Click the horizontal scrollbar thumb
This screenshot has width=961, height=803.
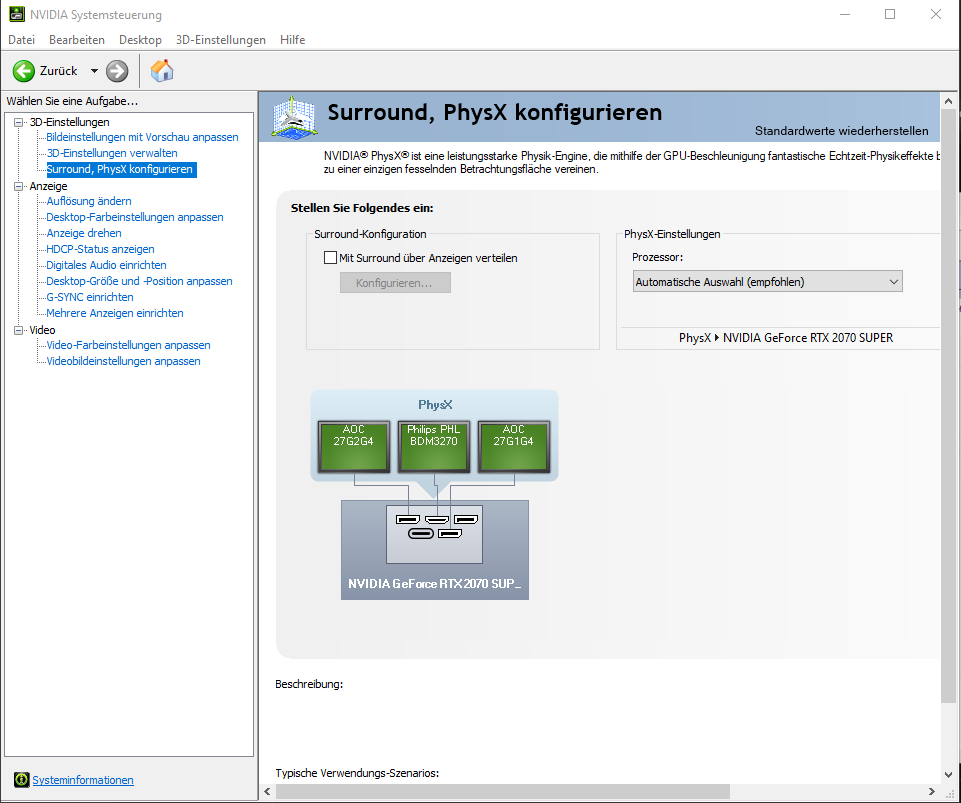503,791
